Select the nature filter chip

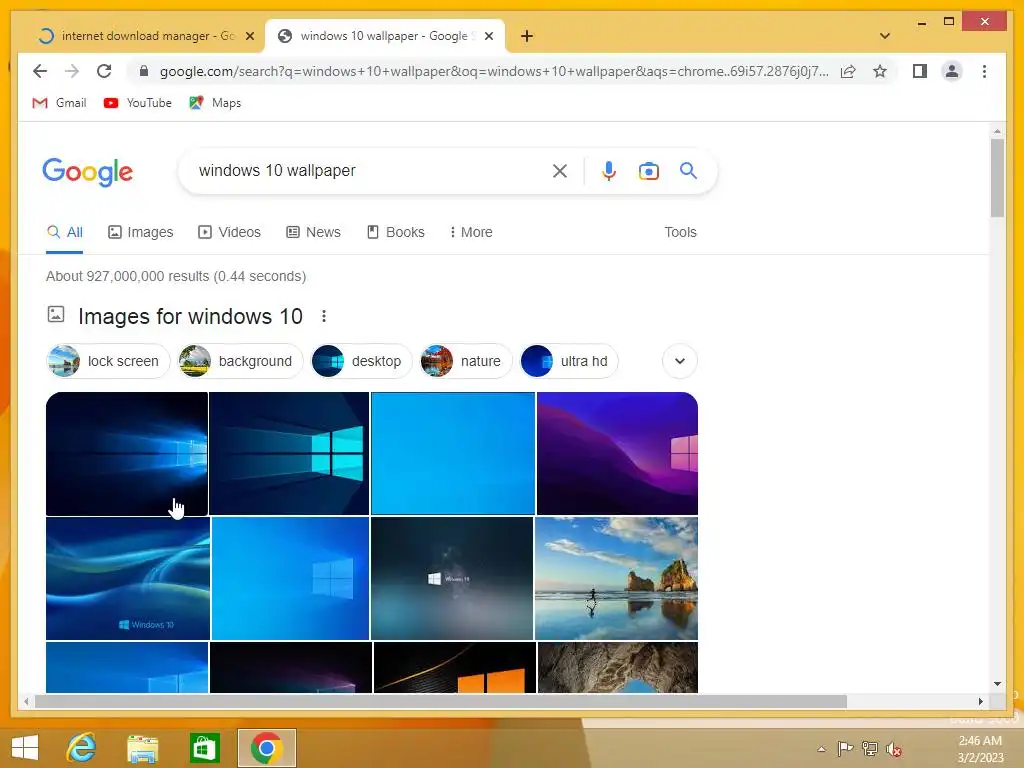click(465, 361)
